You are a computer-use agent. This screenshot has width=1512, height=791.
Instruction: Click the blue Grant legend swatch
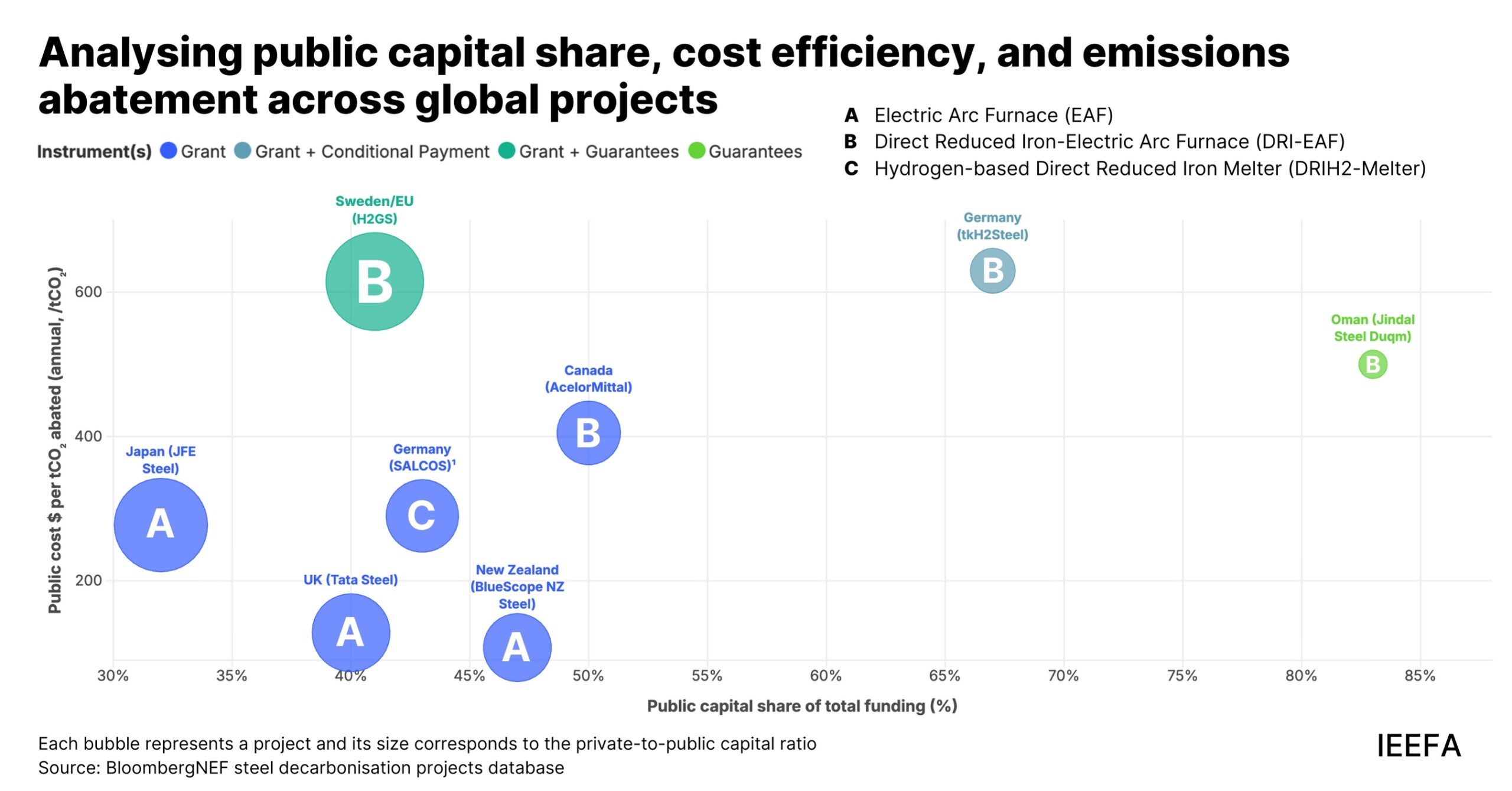coord(169,151)
